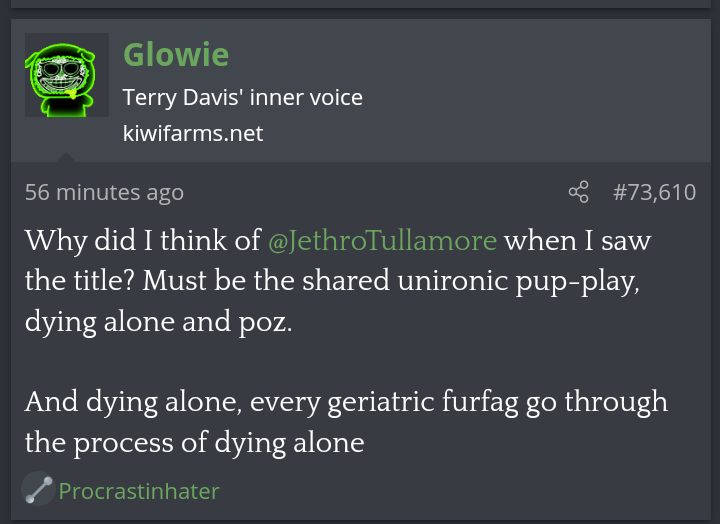Click the reaction icon next to Procrastinhater
720x524 pixels.
coord(39,489)
